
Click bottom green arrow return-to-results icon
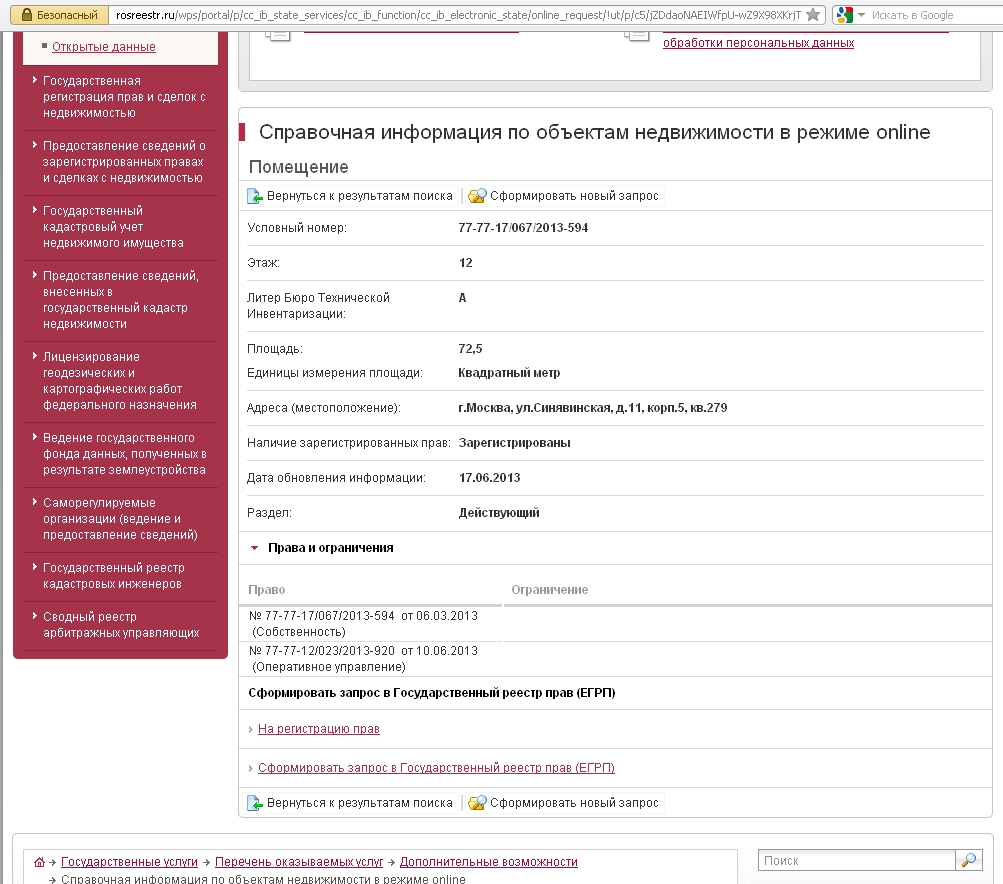[x=256, y=803]
